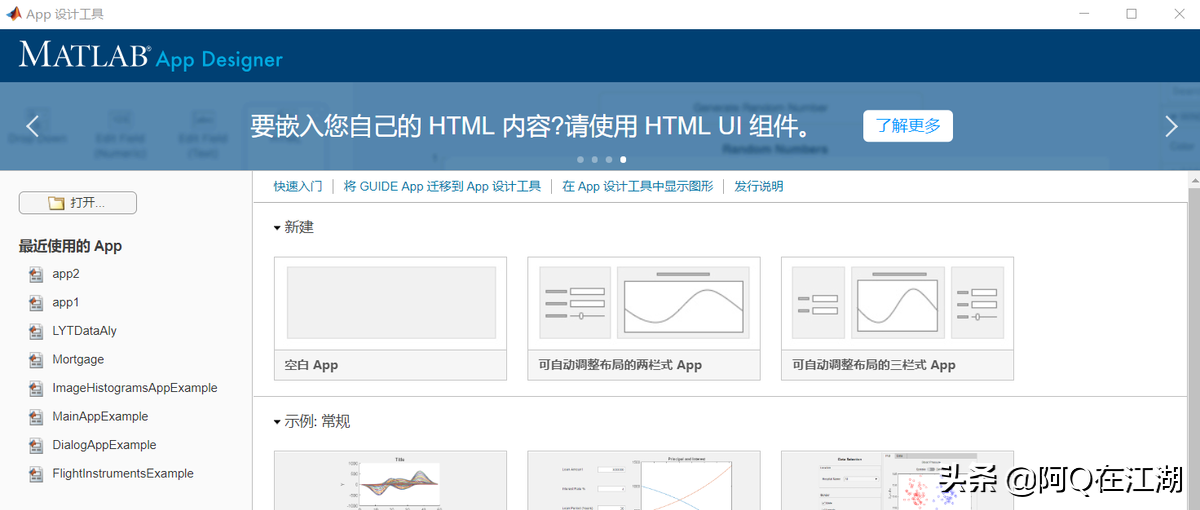Click the FlightInstrumentsExample file icon
Screen dimensions: 1200x510
36,474
